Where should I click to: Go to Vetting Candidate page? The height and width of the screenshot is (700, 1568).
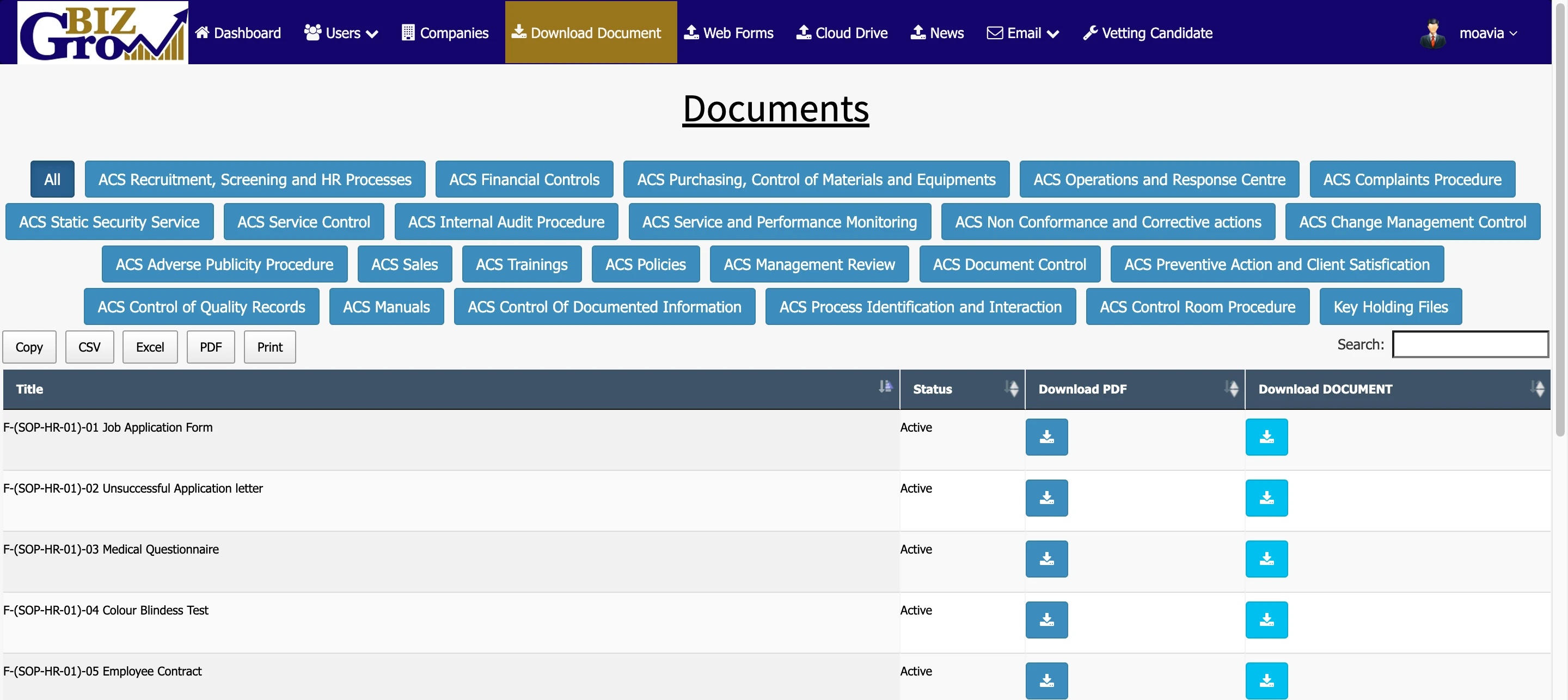[x=1147, y=33]
